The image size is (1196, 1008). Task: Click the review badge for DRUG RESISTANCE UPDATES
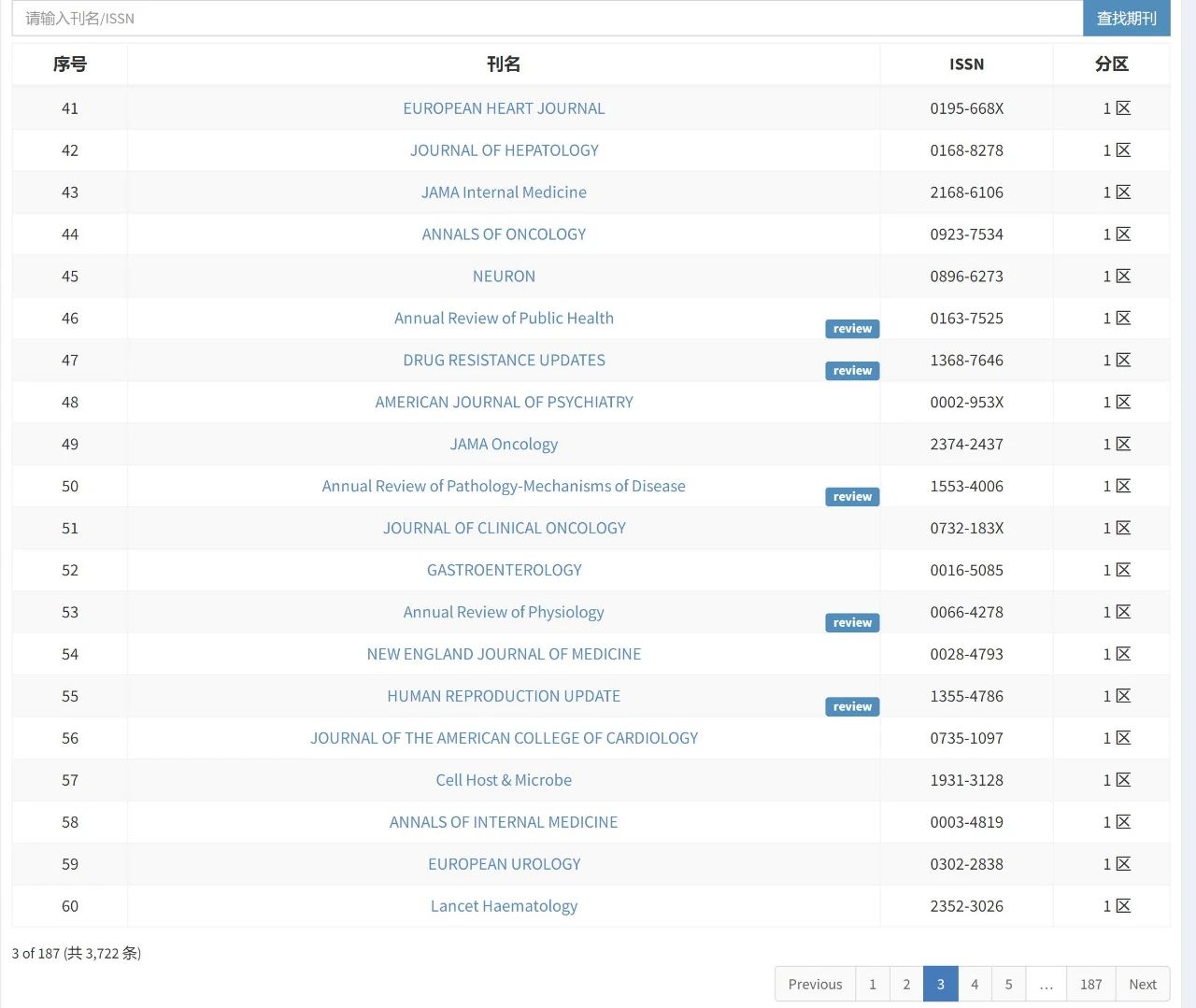point(852,371)
